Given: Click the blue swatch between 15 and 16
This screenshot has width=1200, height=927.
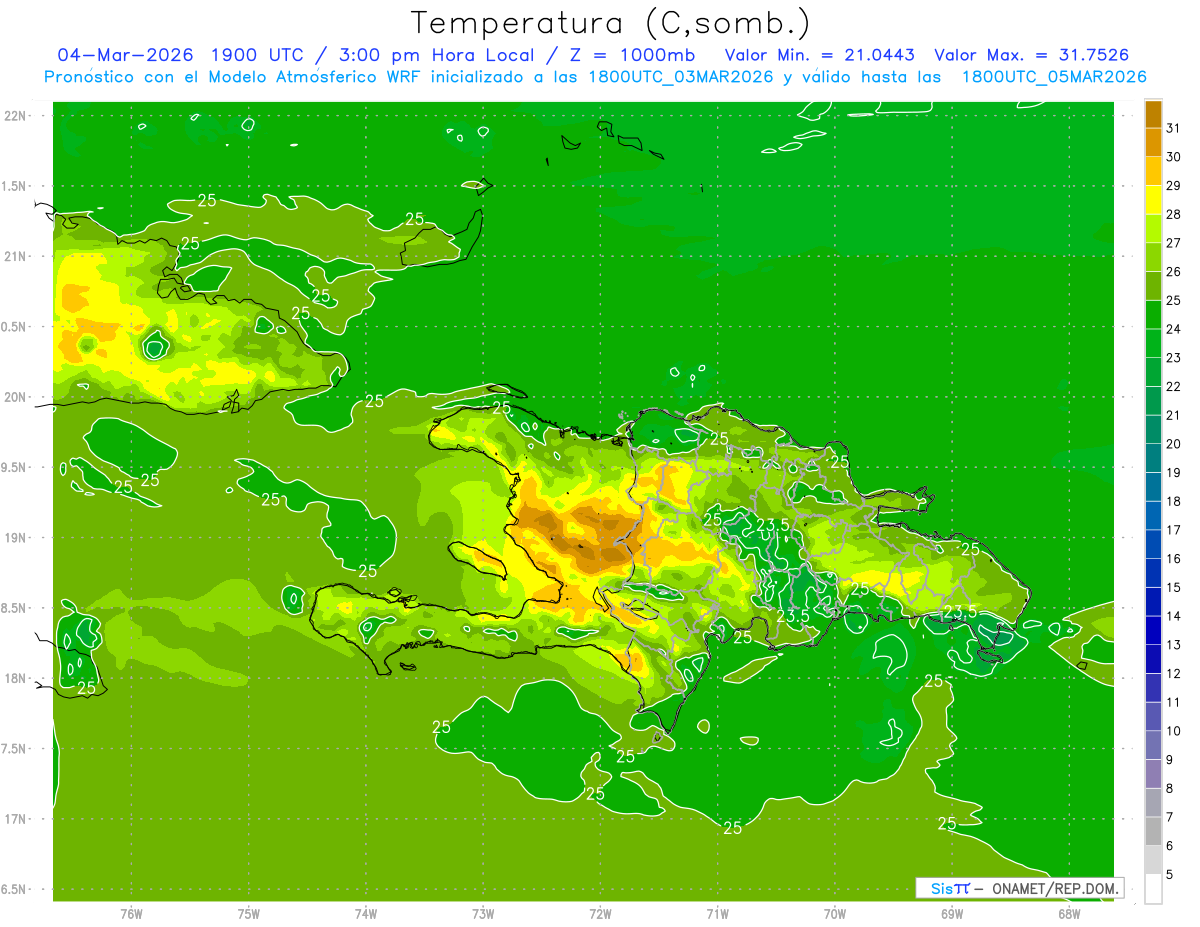Looking at the screenshot, I should (1153, 573).
